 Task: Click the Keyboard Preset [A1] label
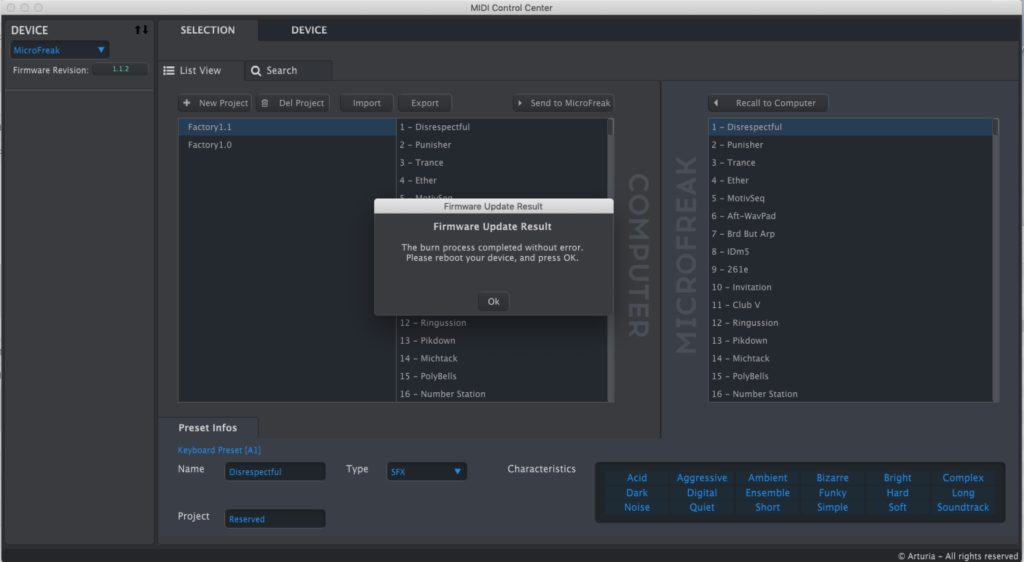click(219, 450)
